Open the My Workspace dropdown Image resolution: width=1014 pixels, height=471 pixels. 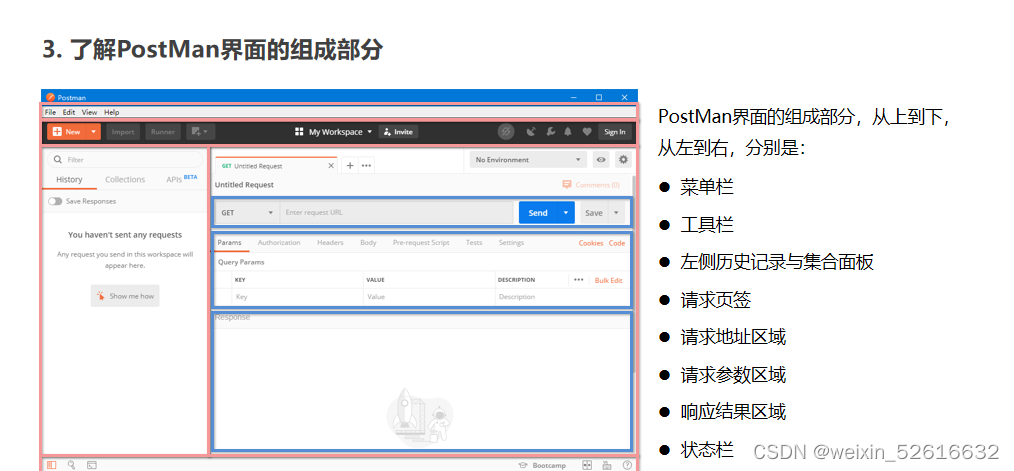click(334, 131)
